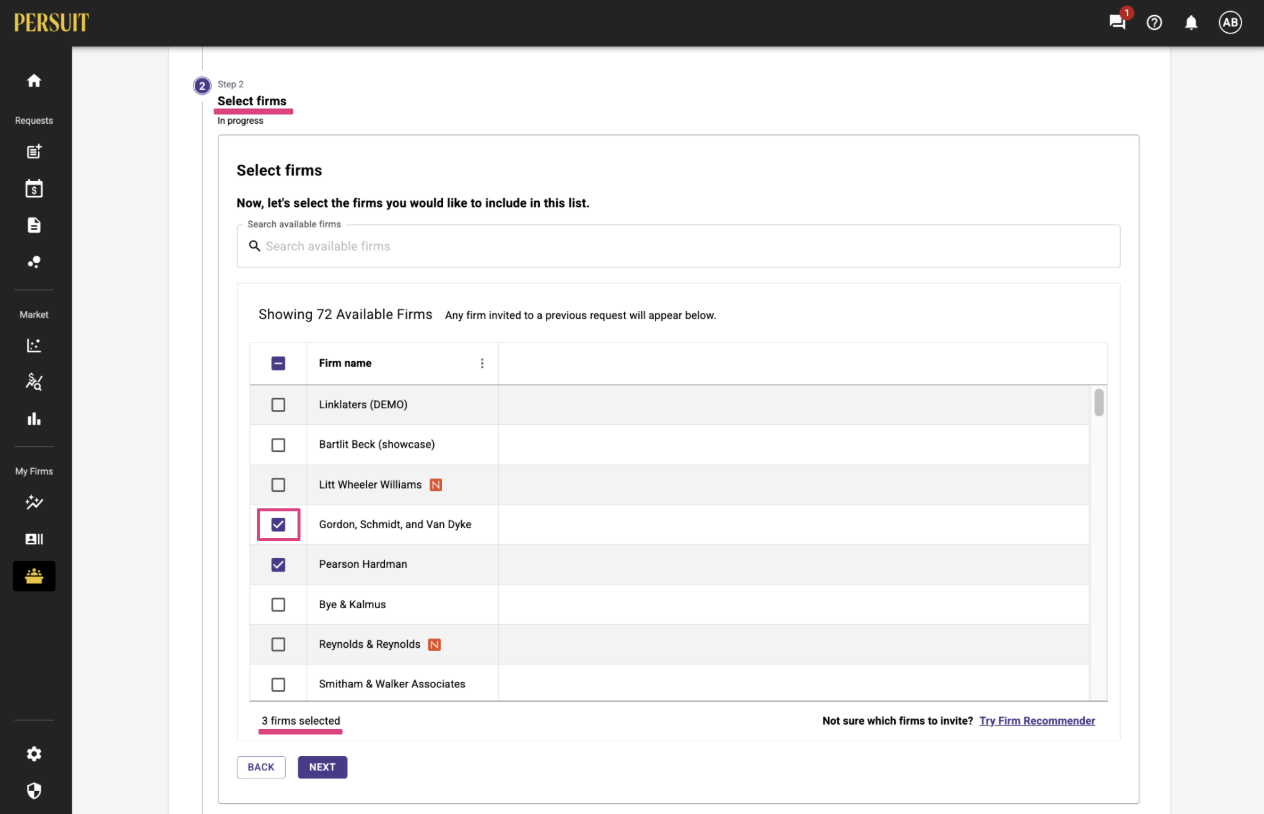This screenshot has width=1264, height=814.
Task: Click the Pearson Hardman firm name
Action: [363, 565]
